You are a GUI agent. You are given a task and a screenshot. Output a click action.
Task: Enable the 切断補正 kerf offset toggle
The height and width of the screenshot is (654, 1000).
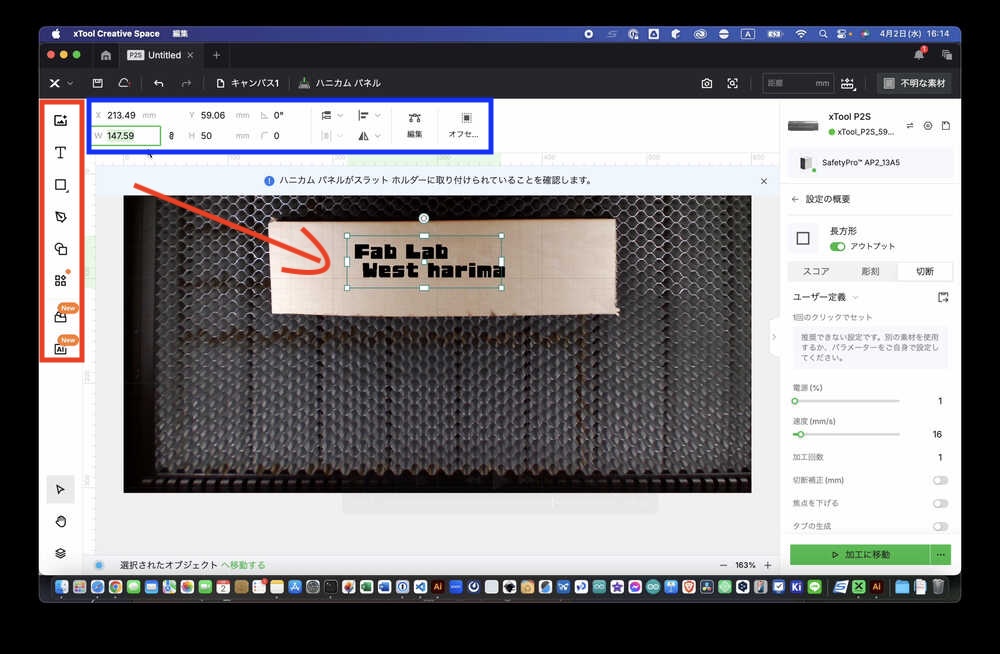coord(940,480)
